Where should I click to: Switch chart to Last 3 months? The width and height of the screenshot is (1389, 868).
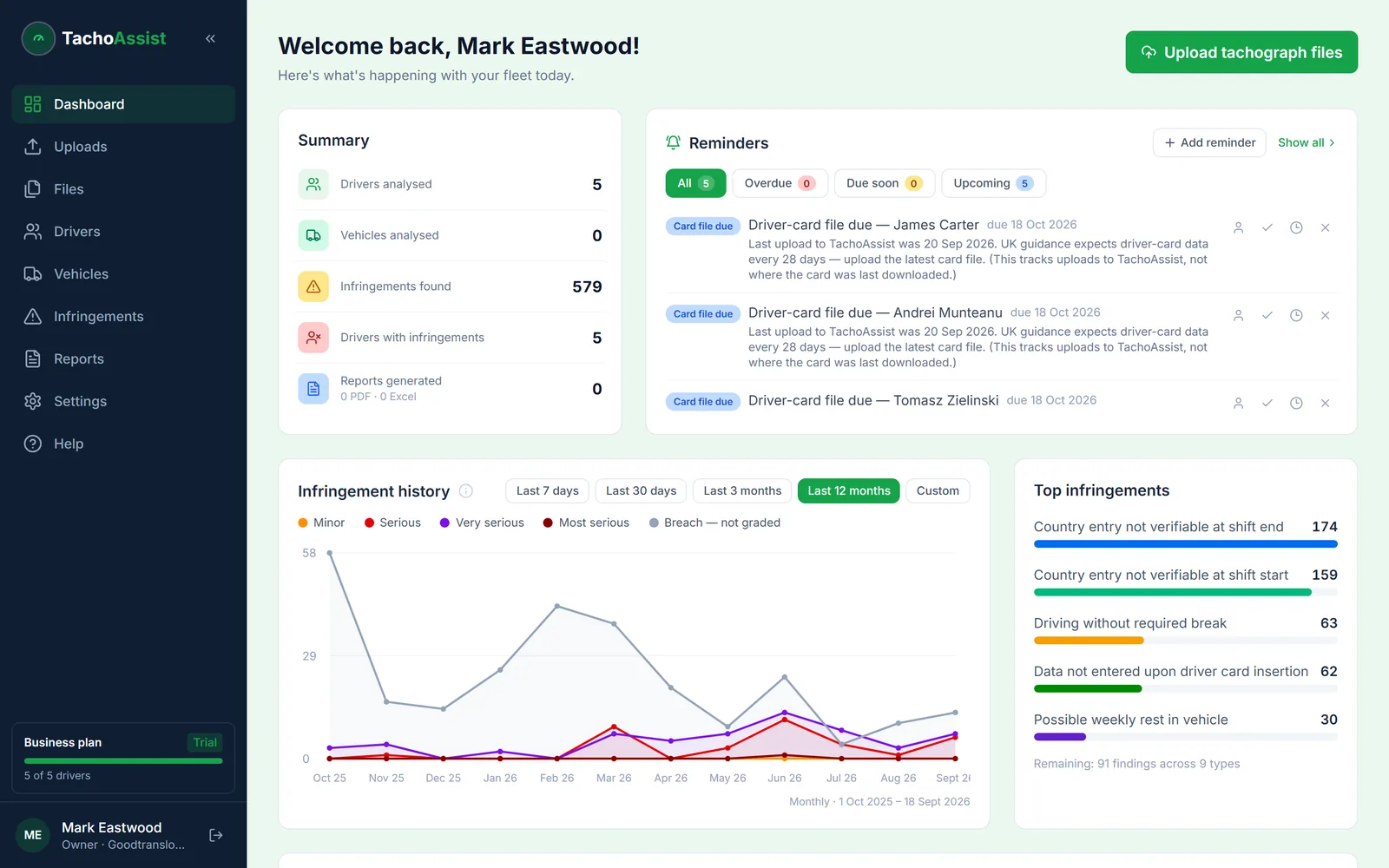click(742, 490)
